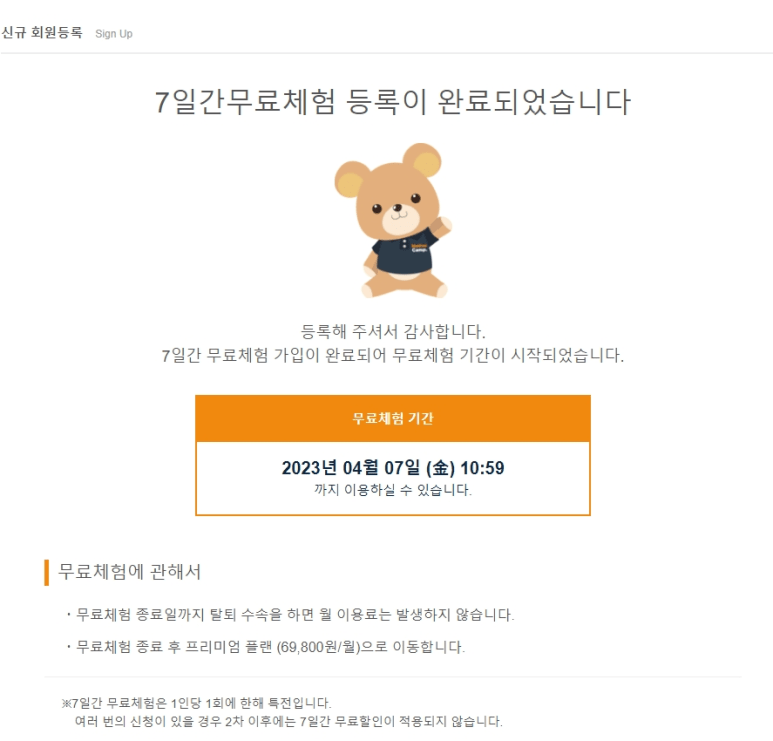Click the '등록해 주셔서 감사합니다.' thank-you line
This screenshot has height=741, width=773.
click(x=393, y=331)
